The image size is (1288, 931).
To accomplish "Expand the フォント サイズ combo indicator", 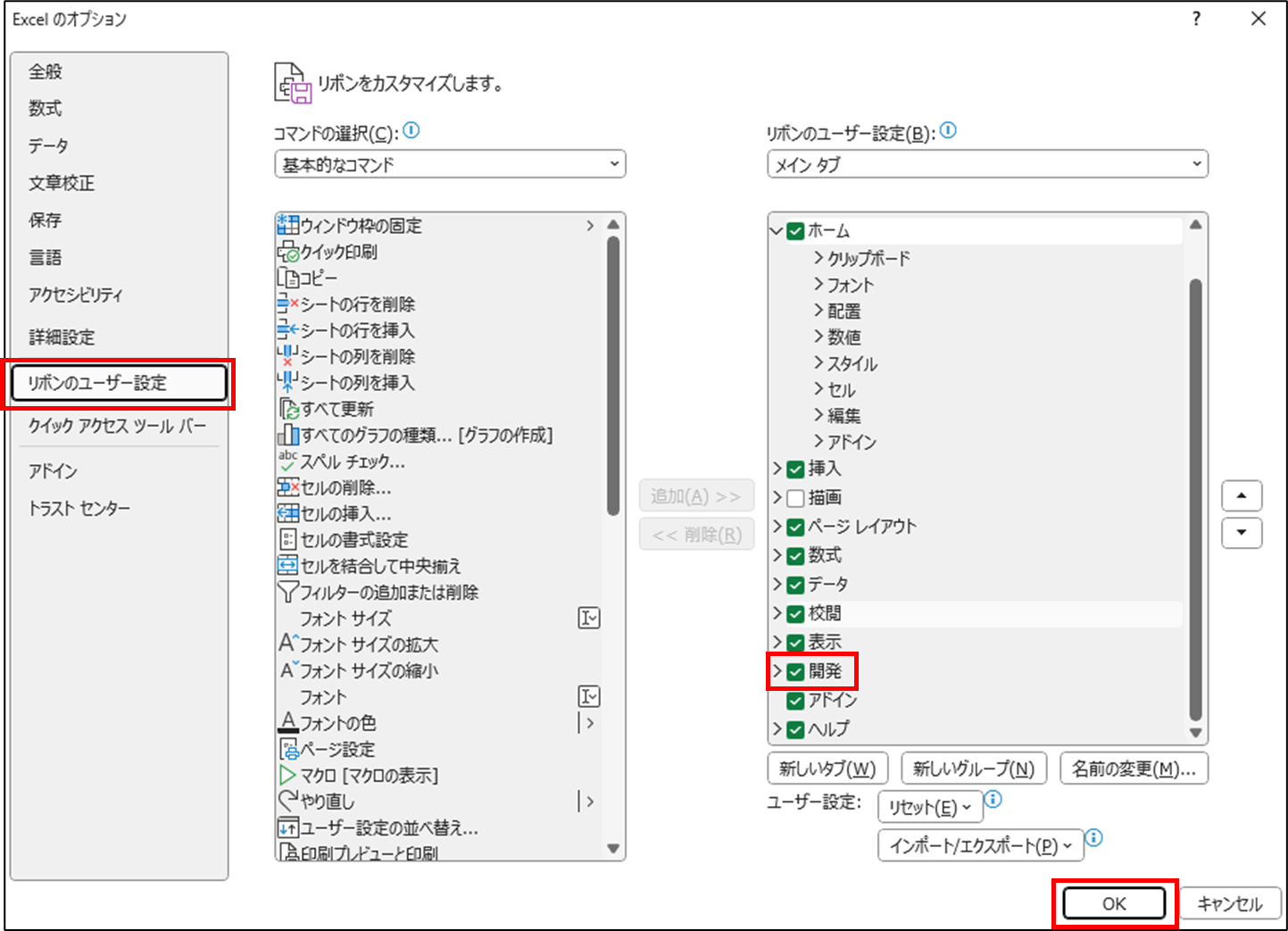I will (x=589, y=618).
